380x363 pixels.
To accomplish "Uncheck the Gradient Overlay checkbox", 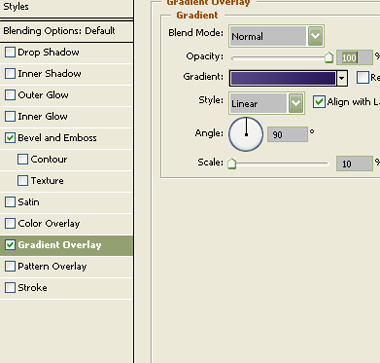I will 10,245.
